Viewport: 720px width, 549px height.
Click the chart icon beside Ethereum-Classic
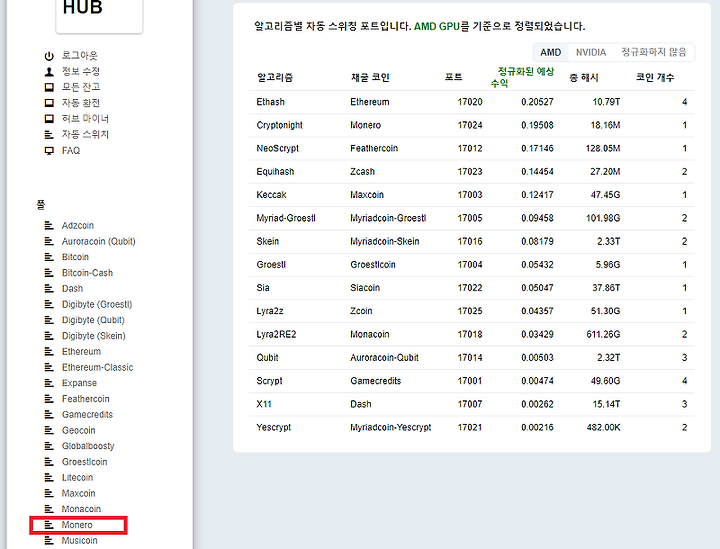click(x=49, y=367)
